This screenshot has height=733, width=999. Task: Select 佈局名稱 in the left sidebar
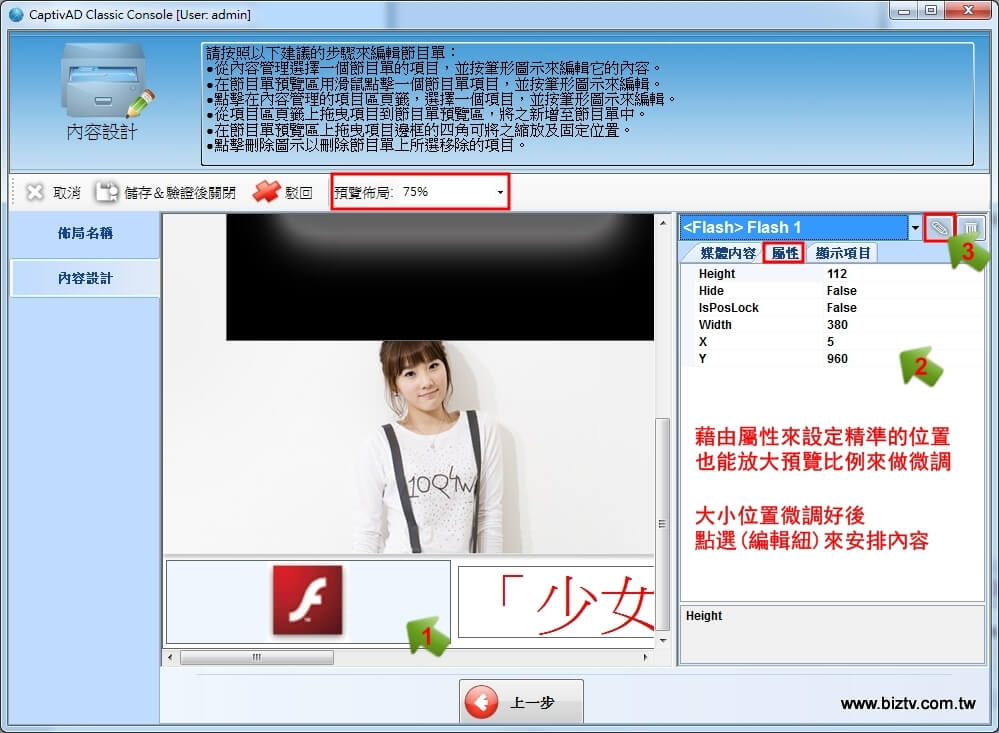(x=85, y=234)
